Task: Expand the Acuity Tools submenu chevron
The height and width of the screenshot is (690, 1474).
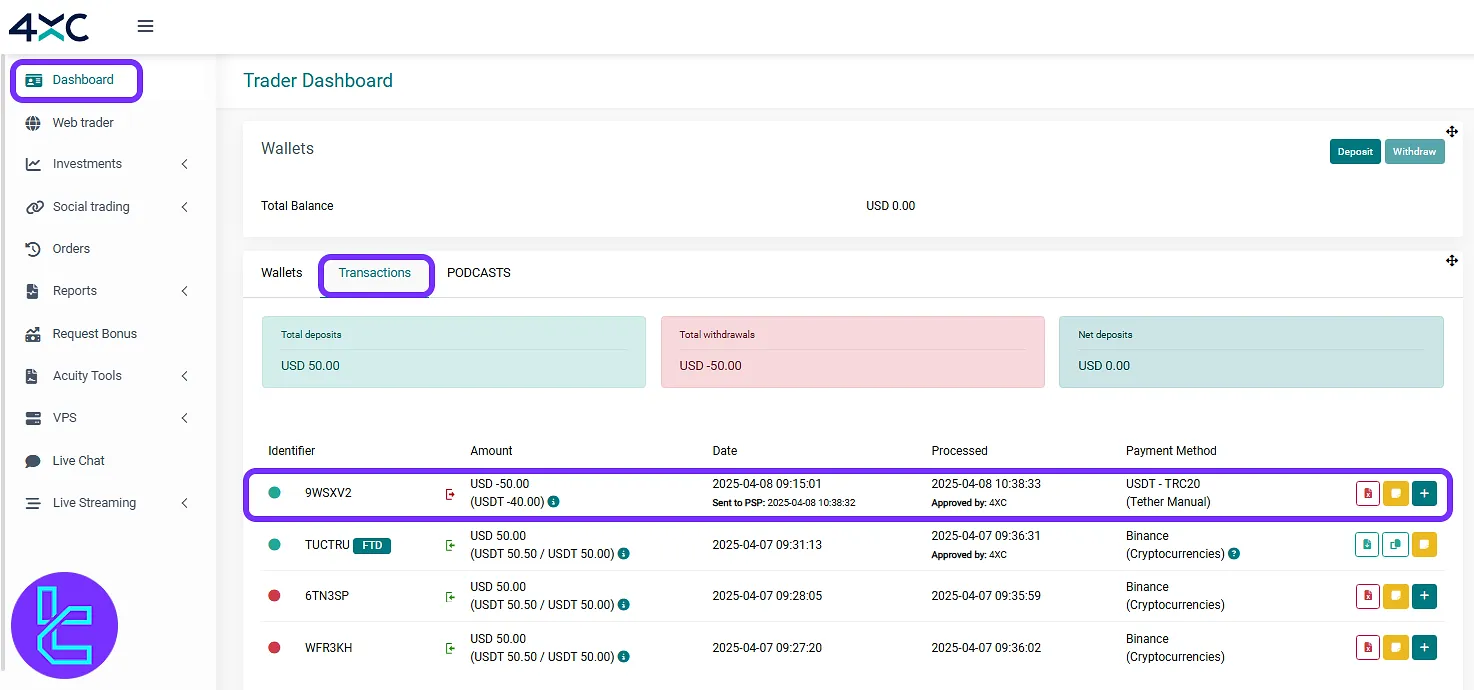Action: tap(185, 376)
